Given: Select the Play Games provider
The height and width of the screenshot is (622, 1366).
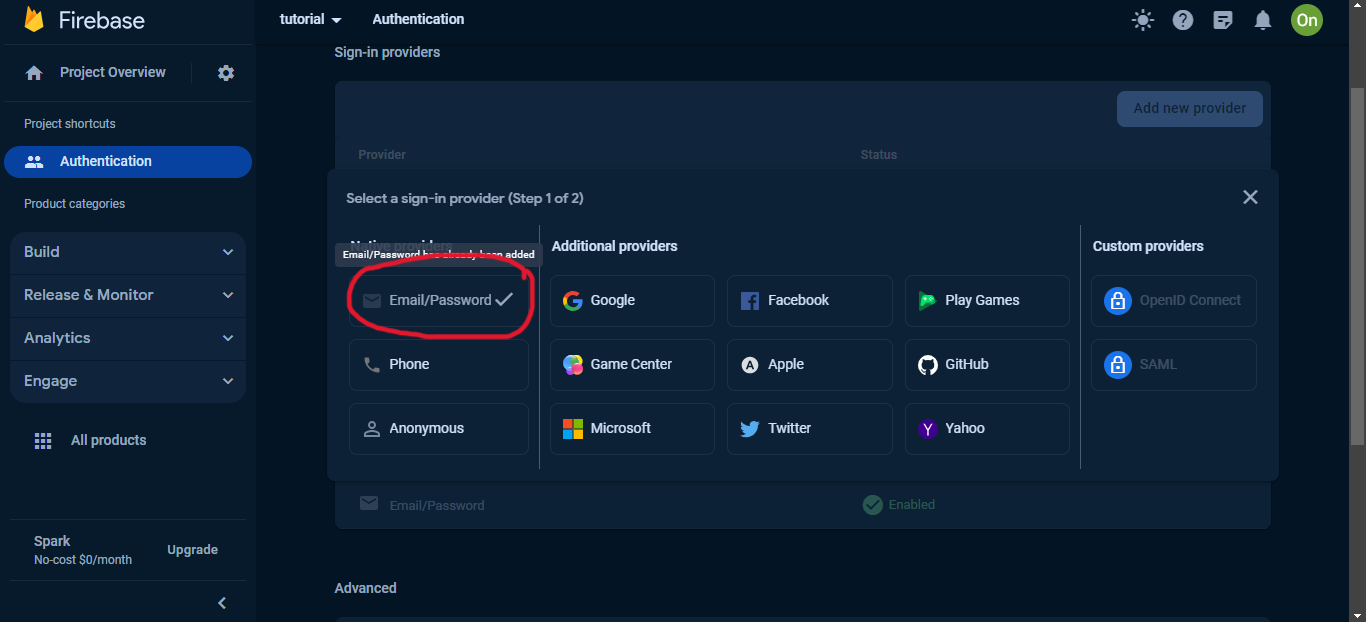Looking at the screenshot, I should click(x=986, y=300).
